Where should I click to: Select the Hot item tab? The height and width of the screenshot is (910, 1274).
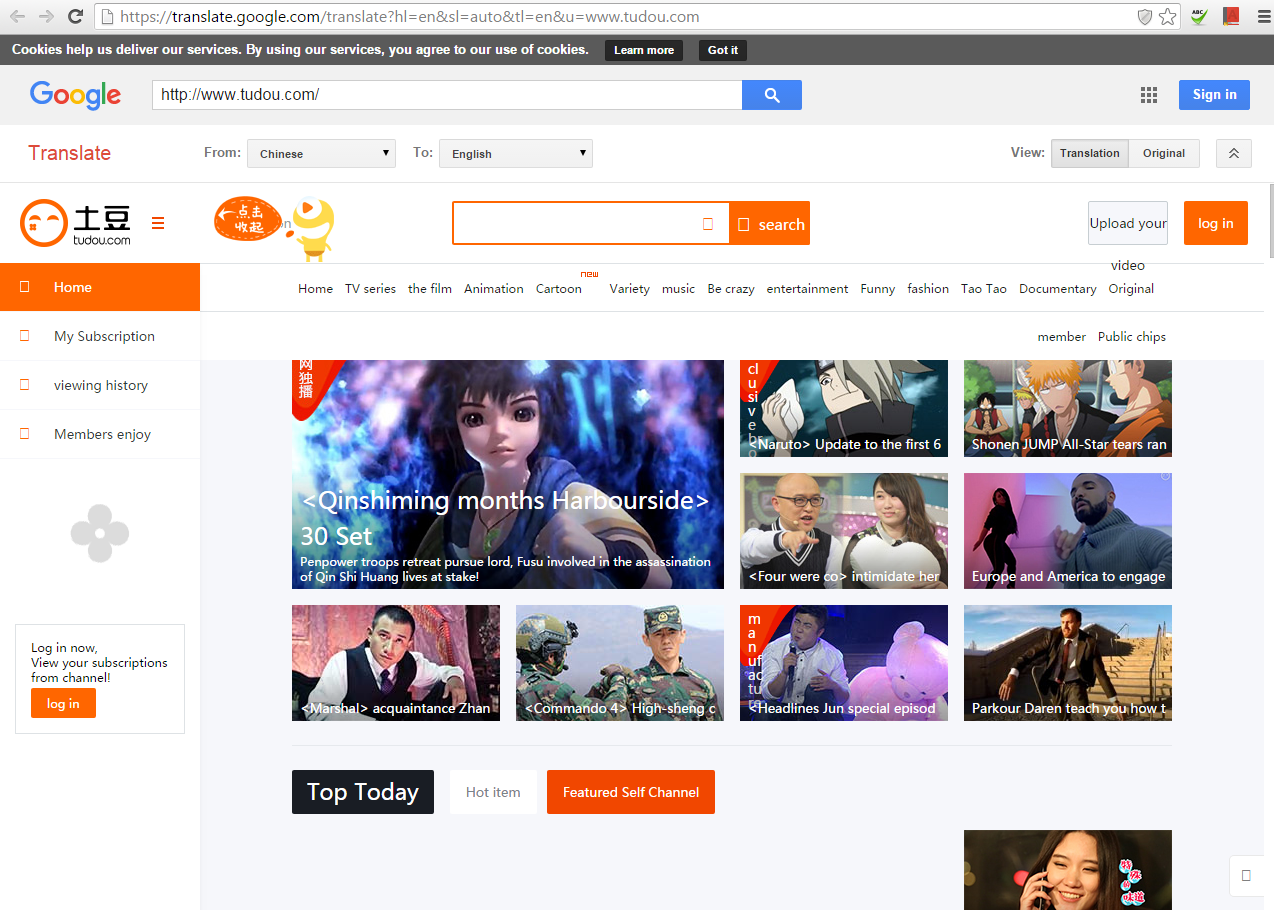point(493,792)
